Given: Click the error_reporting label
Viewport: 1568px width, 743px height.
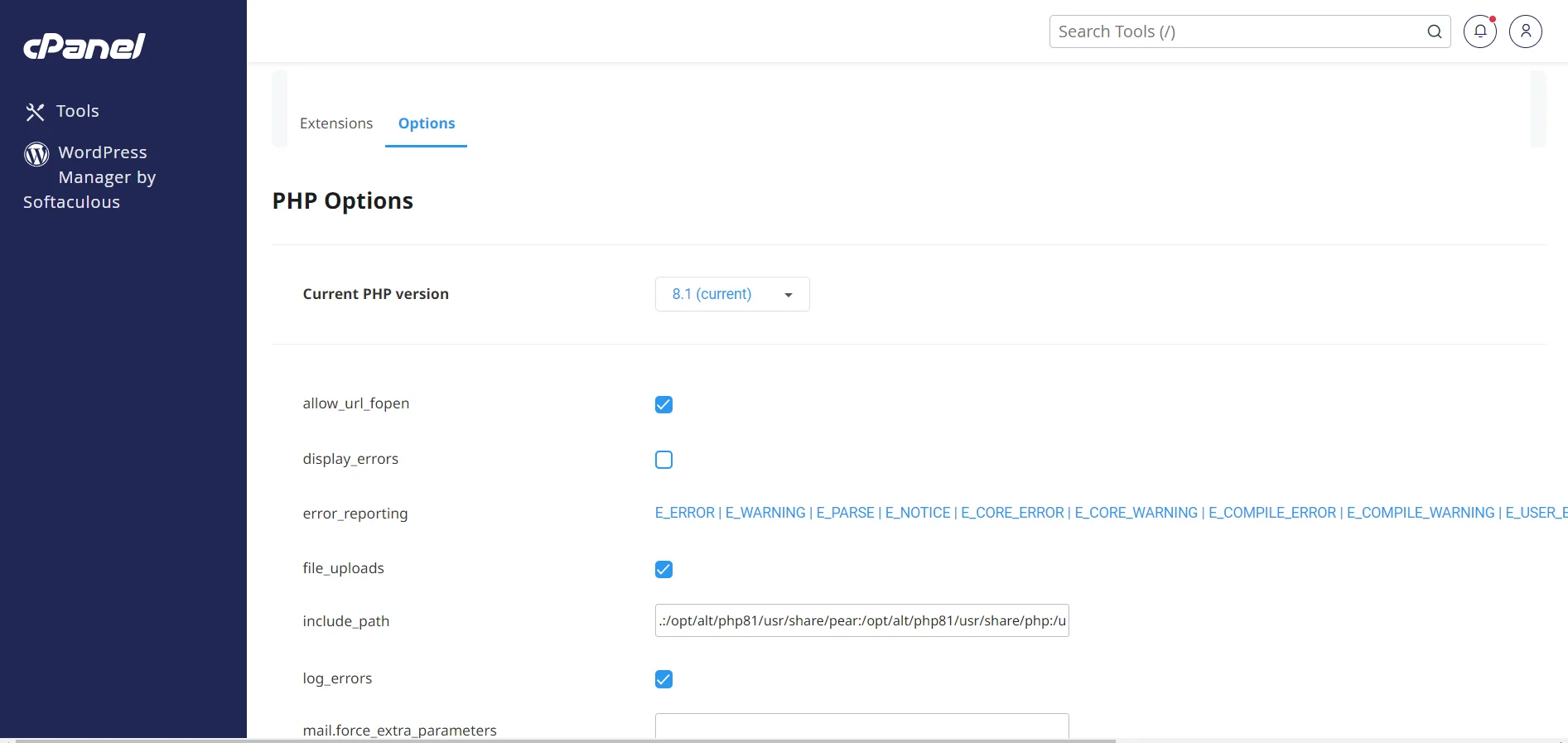Looking at the screenshot, I should 355,514.
